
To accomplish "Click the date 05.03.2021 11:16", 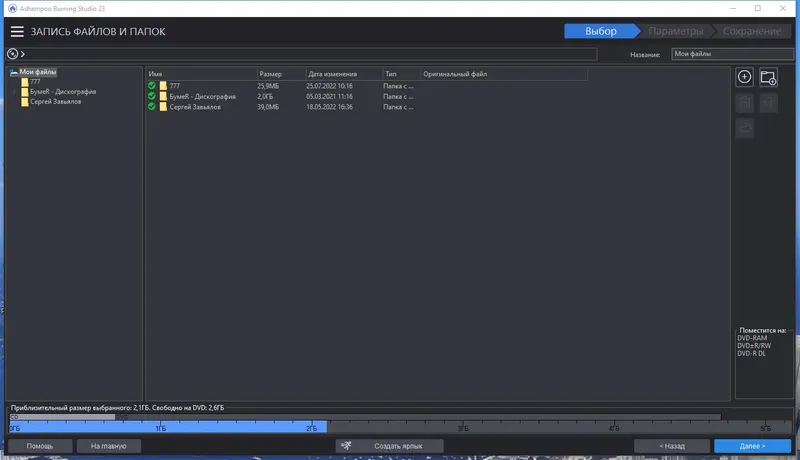I will pos(329,96).
